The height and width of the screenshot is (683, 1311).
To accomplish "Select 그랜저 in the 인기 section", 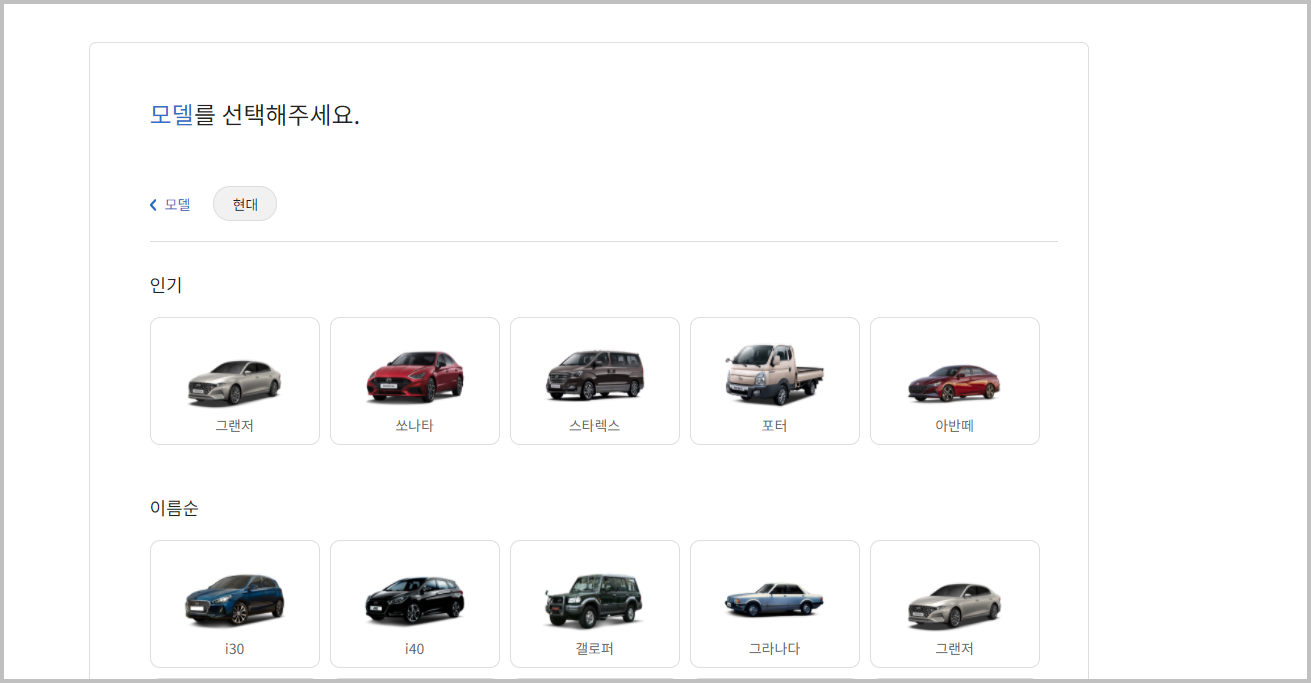I will pyautogui.click(x=235, y=381).
